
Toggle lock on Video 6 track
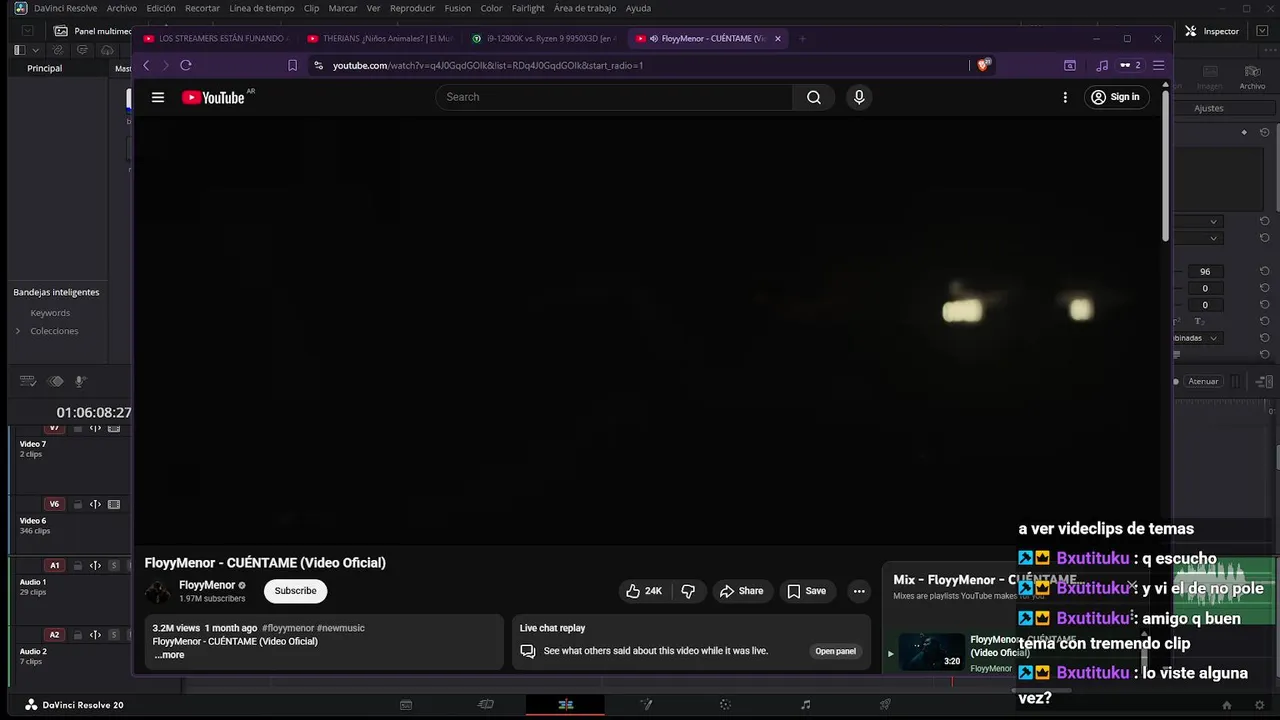[78, 505]
